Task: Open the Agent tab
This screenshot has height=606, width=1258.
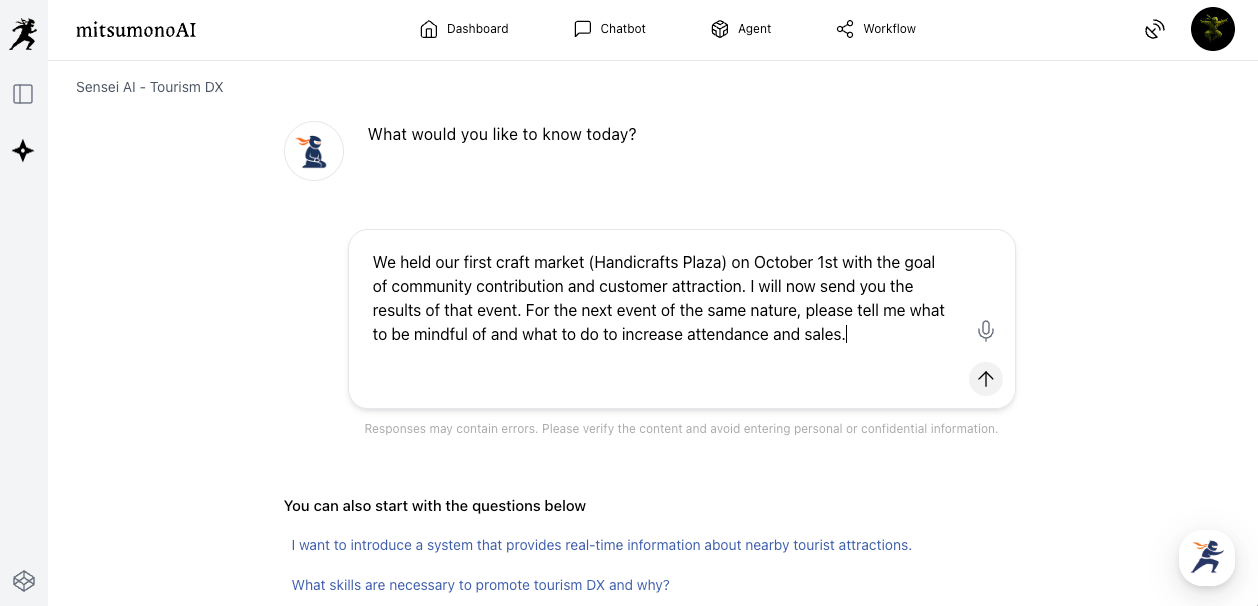Action: pos(741,29)
